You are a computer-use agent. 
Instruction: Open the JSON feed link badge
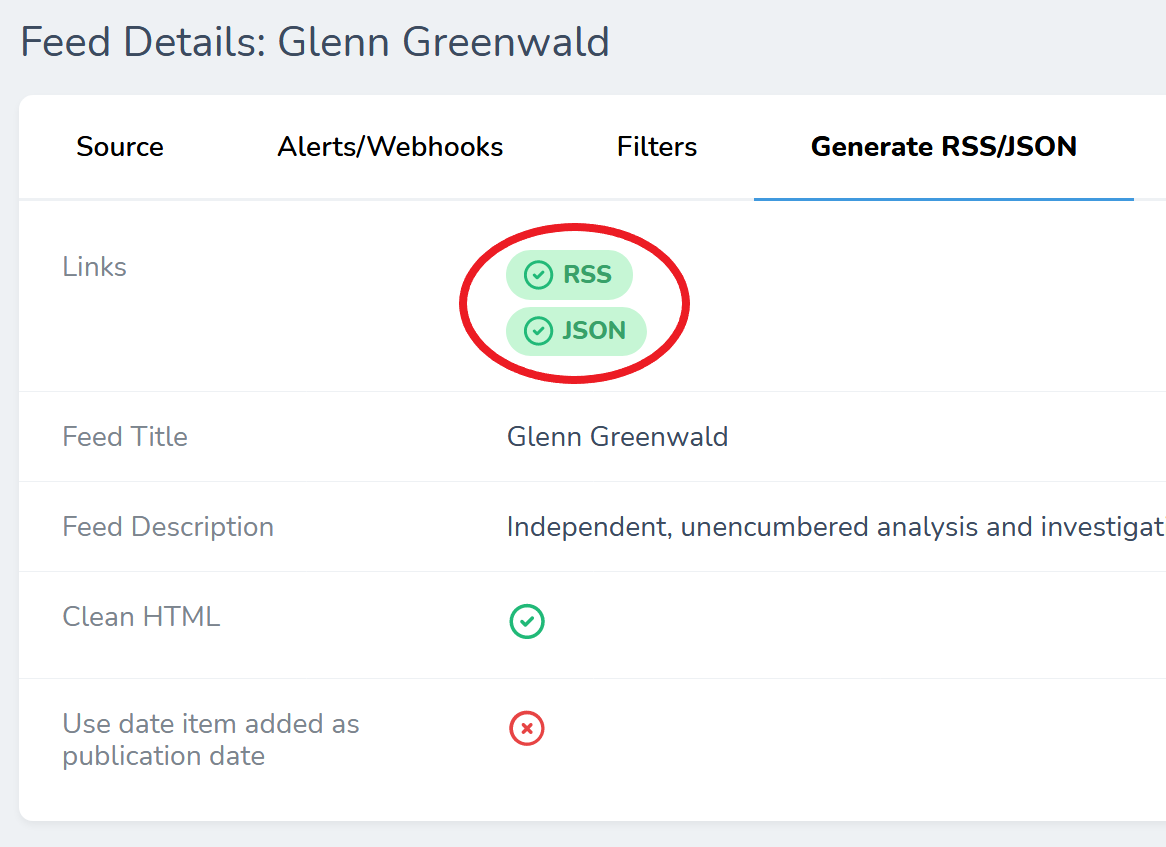(576, 330)
